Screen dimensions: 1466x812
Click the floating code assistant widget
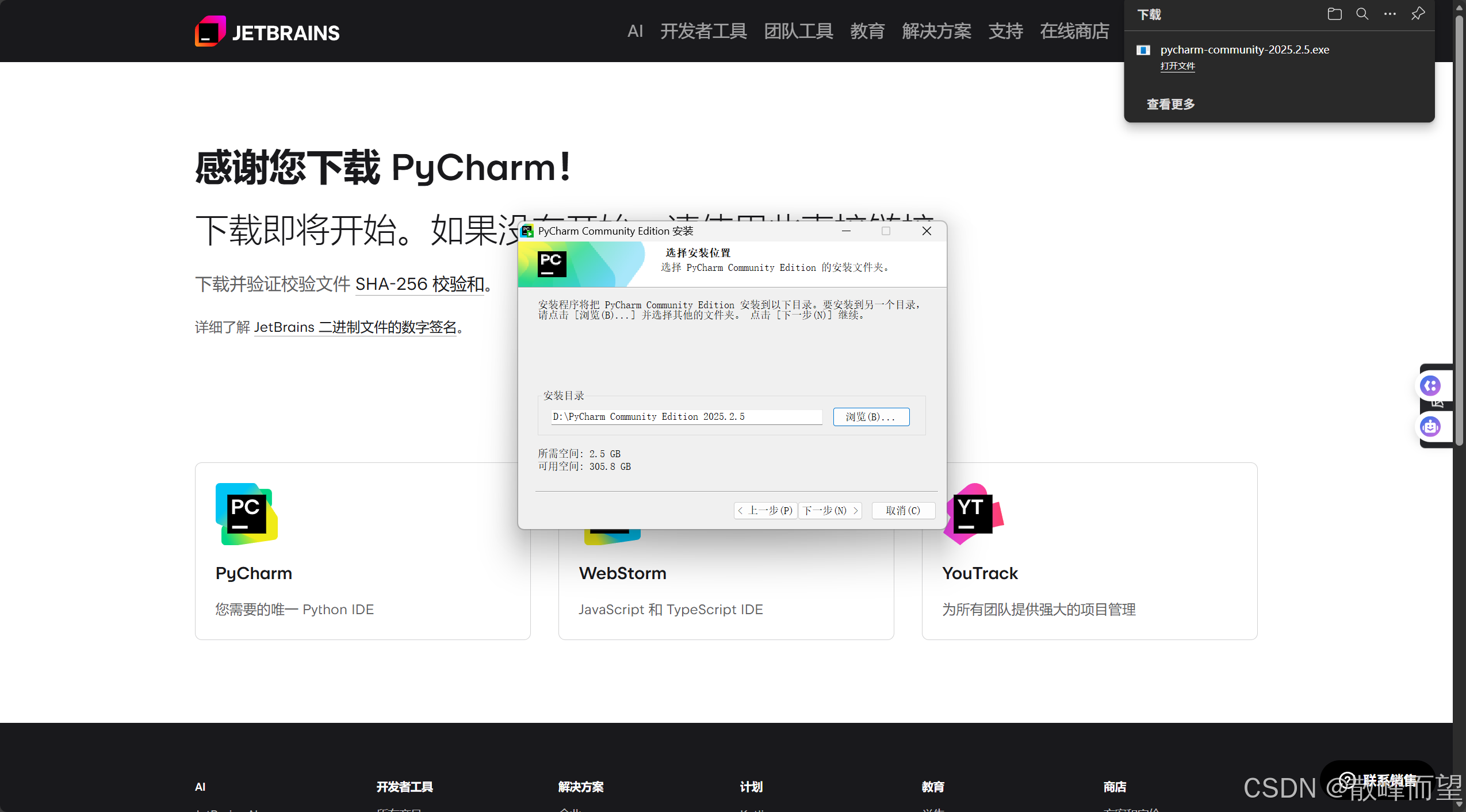click(1430, 385)
